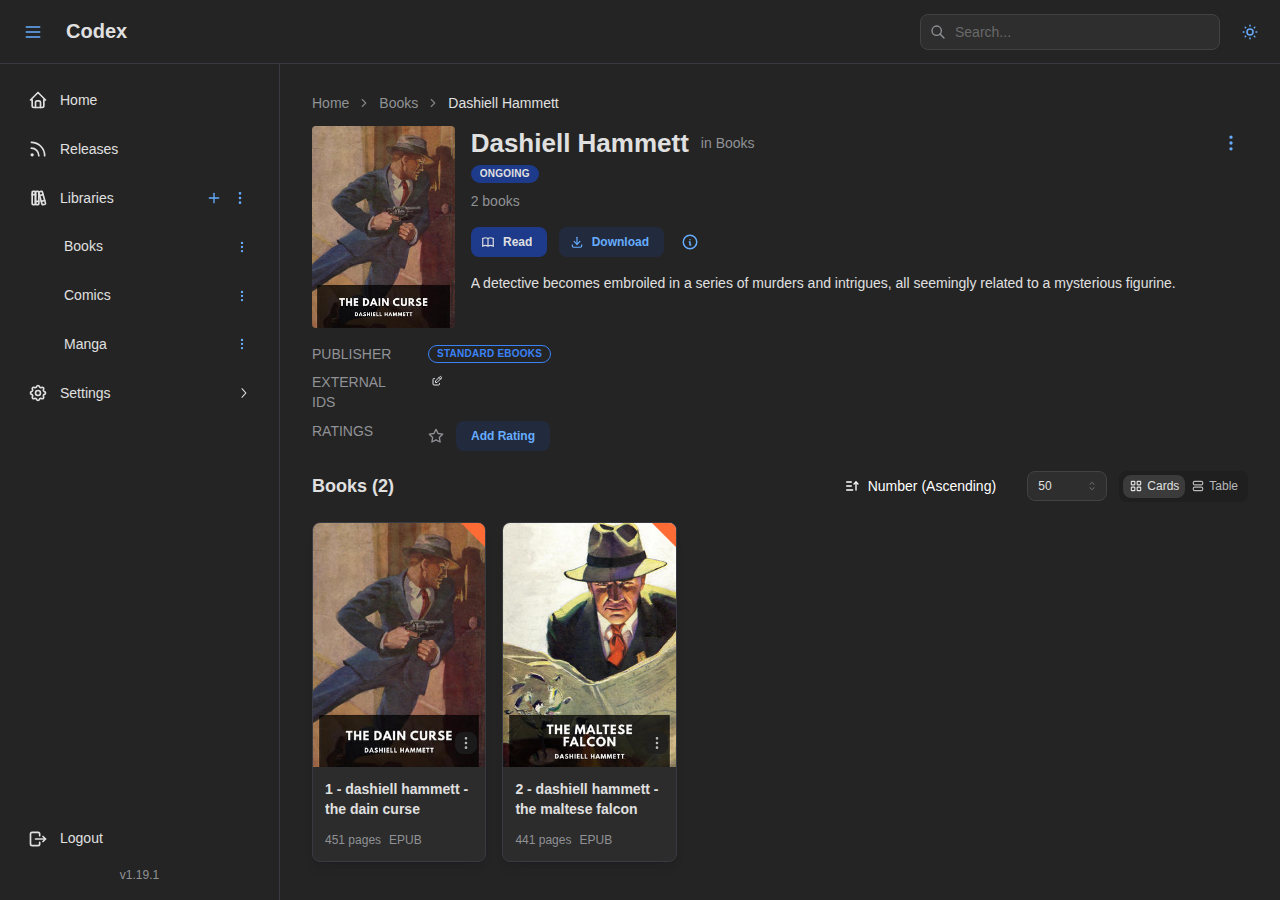
Task: Open Comics library options menu
Action: click(241, 295)
